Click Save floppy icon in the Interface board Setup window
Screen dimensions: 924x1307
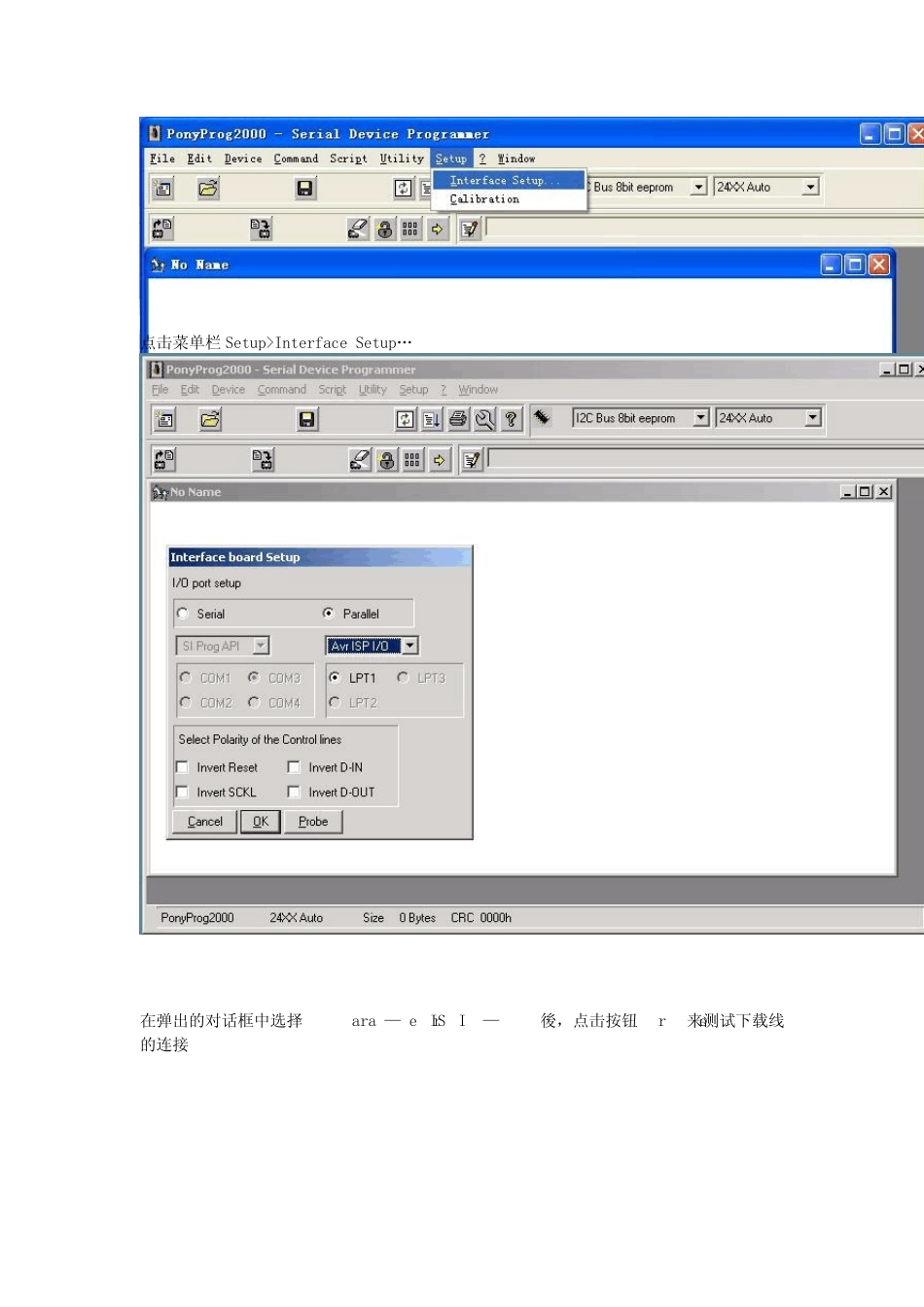307,419
